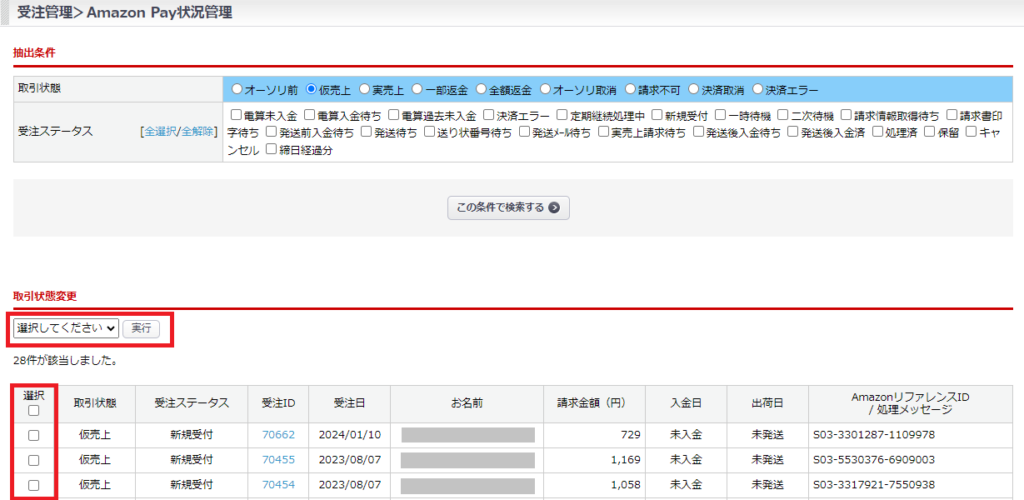
Task: Check the 保留 checkbox
Action: tap(929, 133)
